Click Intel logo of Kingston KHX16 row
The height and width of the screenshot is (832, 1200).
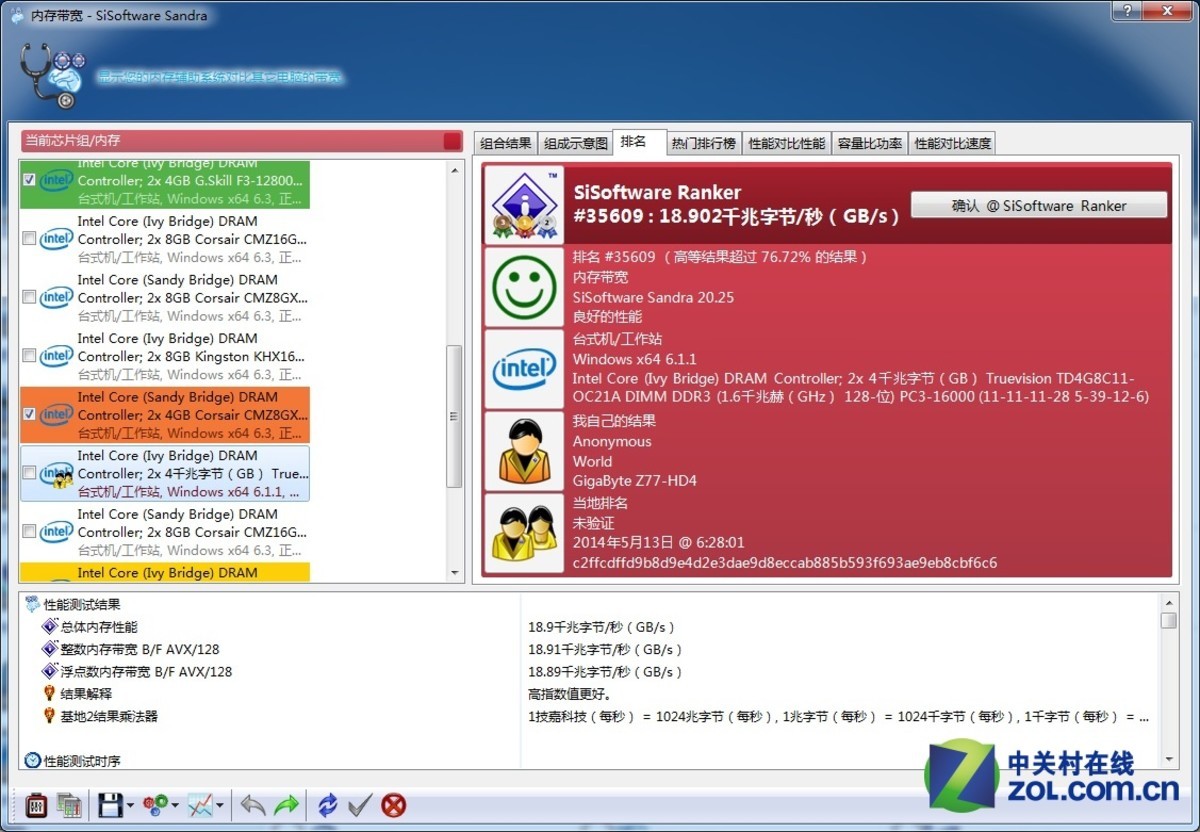tap(56, 356)
